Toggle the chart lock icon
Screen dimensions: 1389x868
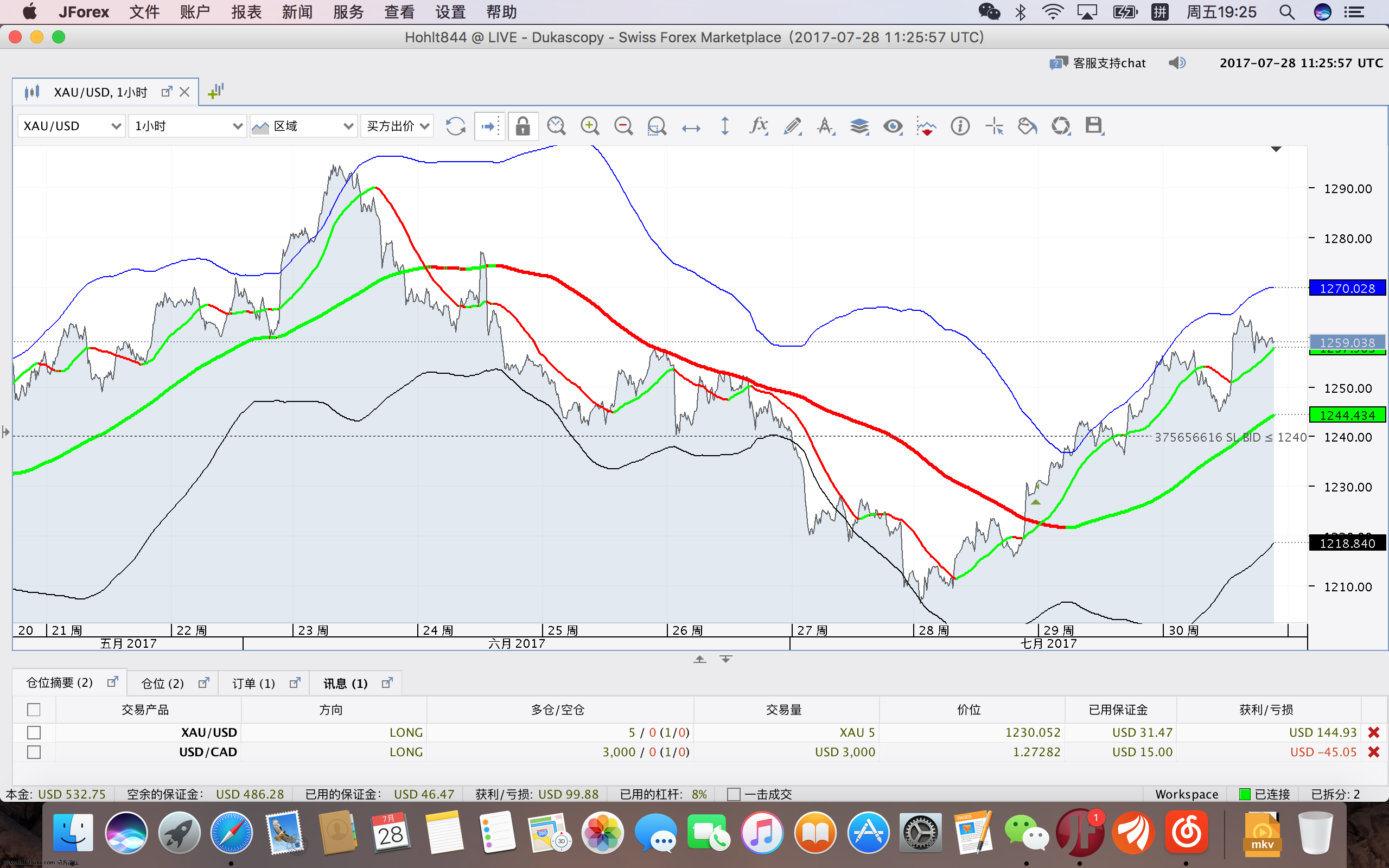(523, 126)
